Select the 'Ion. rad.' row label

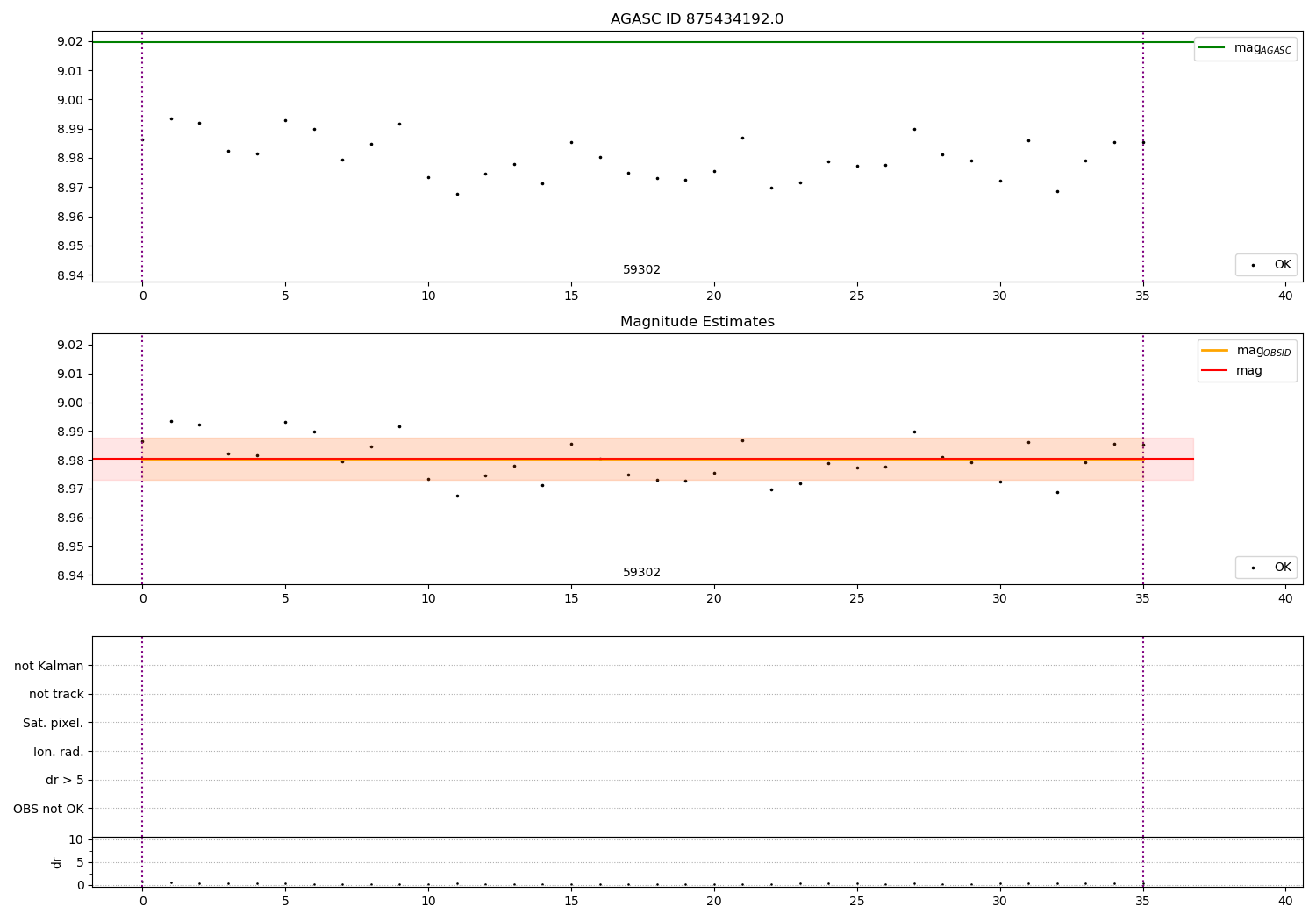tap(59, 752)
